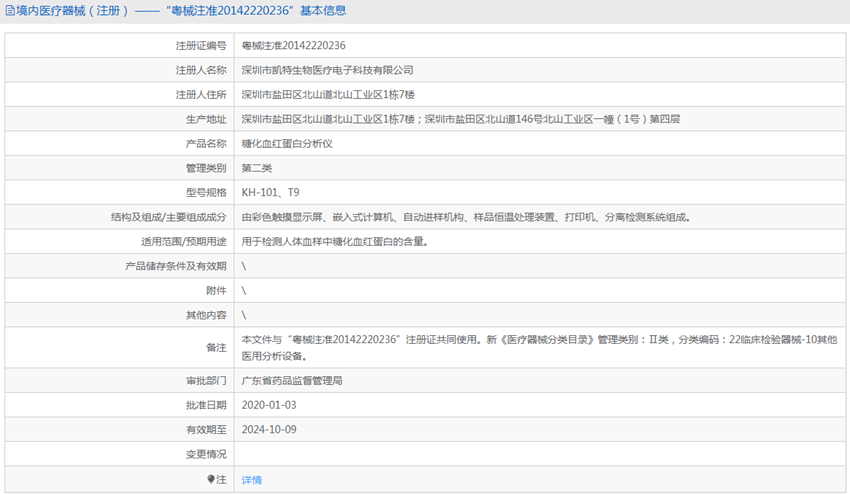Click the label 结构及组成/主要组成成分
Screen dimensions: 850x495
coord(169,217)
